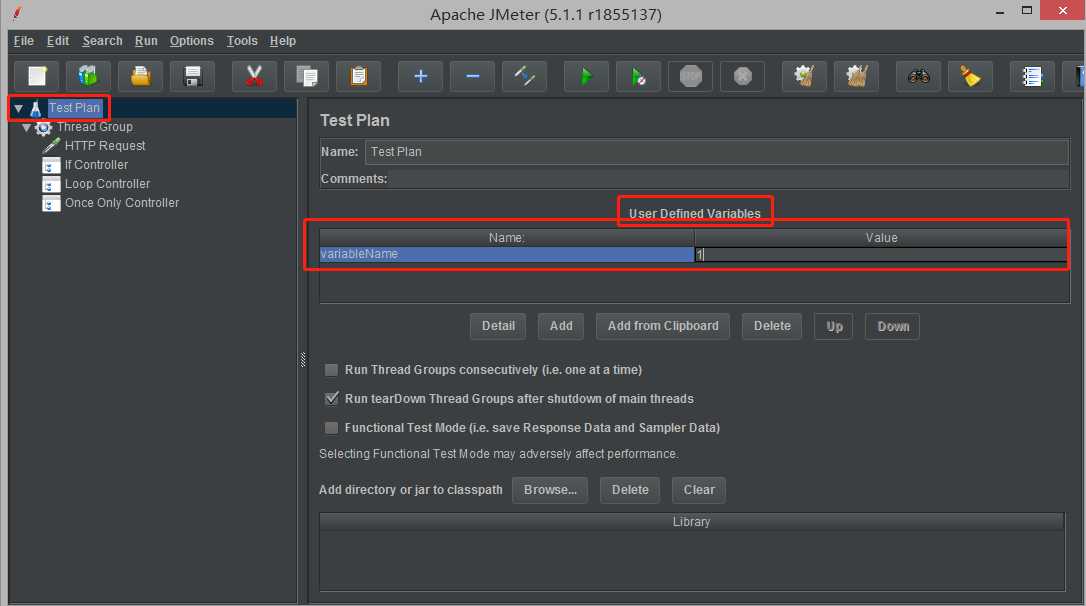
Task: Click the New test plan toolbar icon
Action: 37,76
